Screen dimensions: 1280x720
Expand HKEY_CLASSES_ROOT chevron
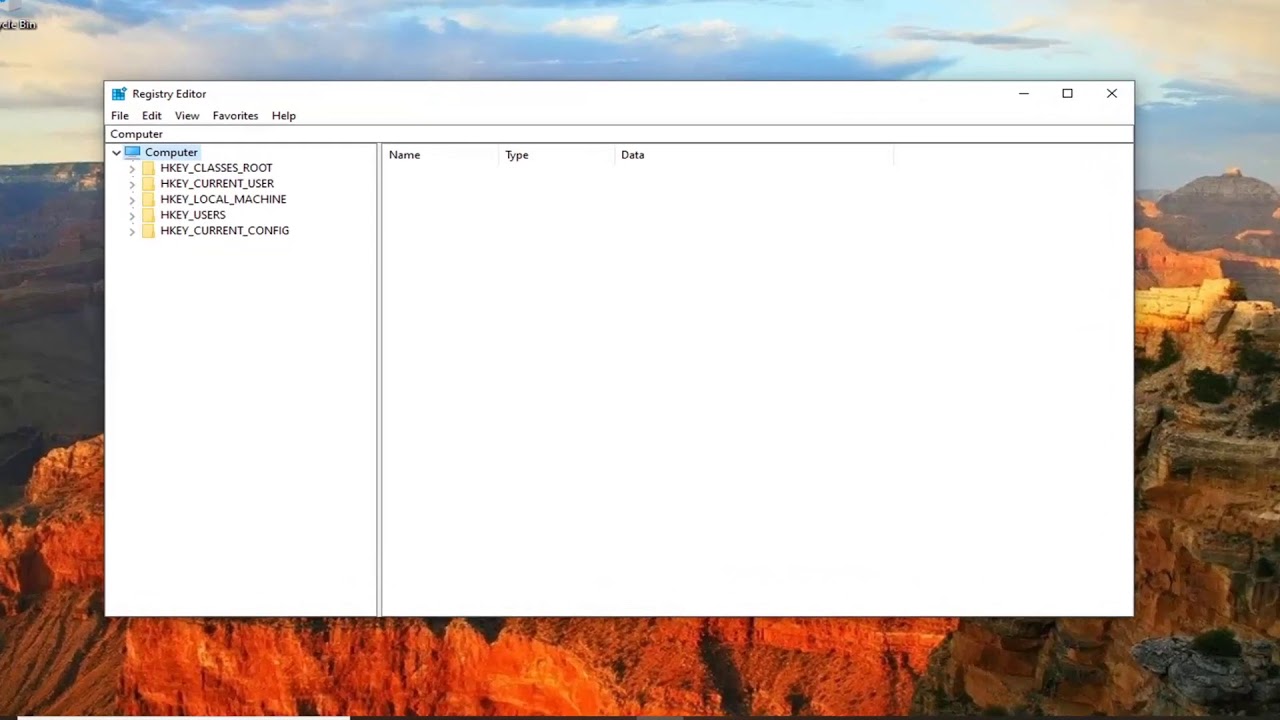[132, 169]
